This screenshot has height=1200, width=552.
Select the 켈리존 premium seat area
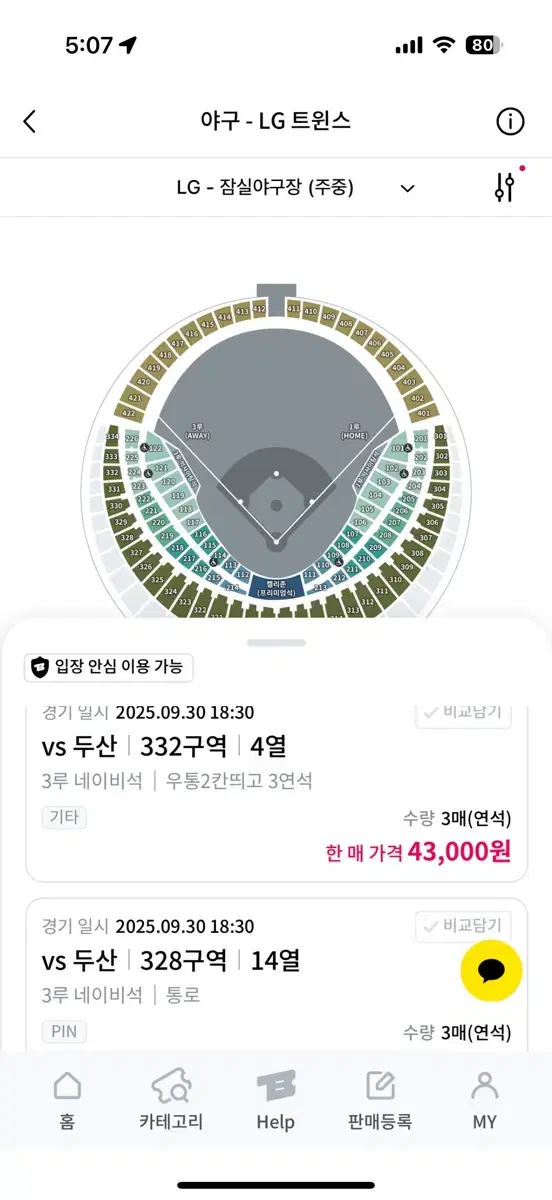click(x=276, y=587)
